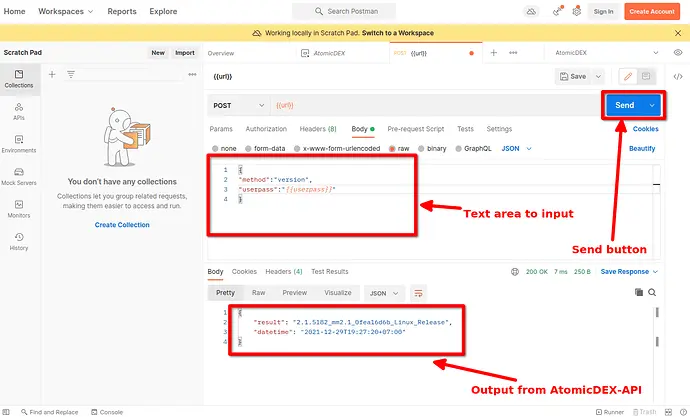Open the Monitors sidebar panel
This screenshot has width=690, height=417.
pos(19,209)
